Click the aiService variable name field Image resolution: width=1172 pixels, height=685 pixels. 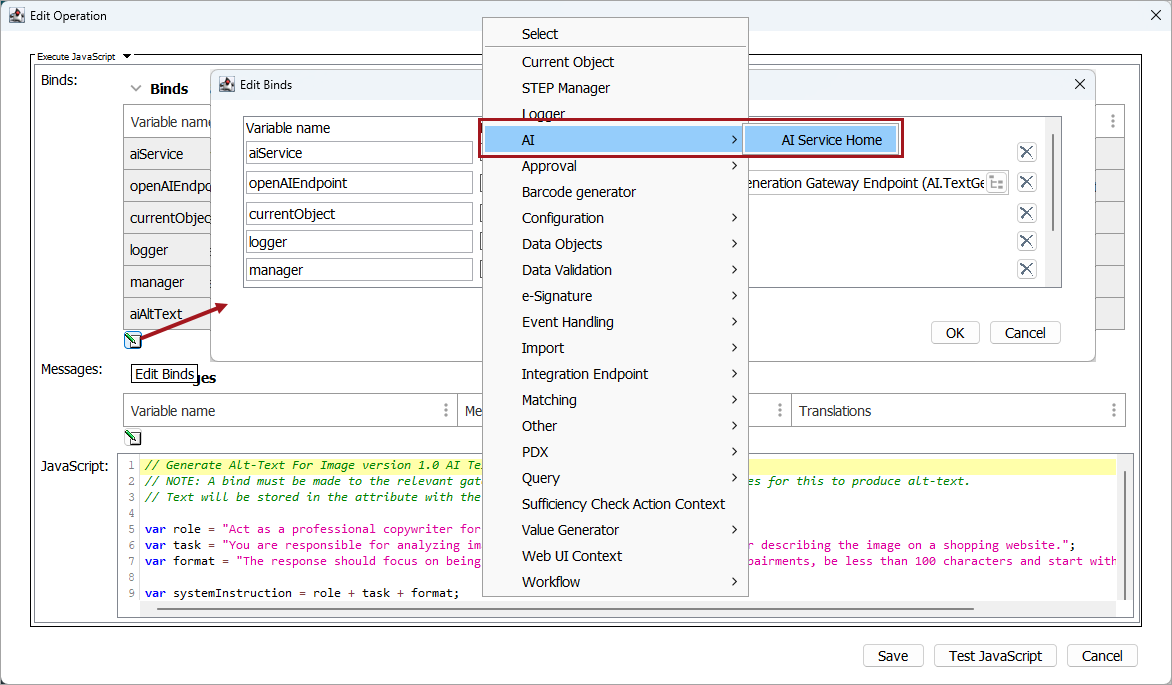point(358,153)
